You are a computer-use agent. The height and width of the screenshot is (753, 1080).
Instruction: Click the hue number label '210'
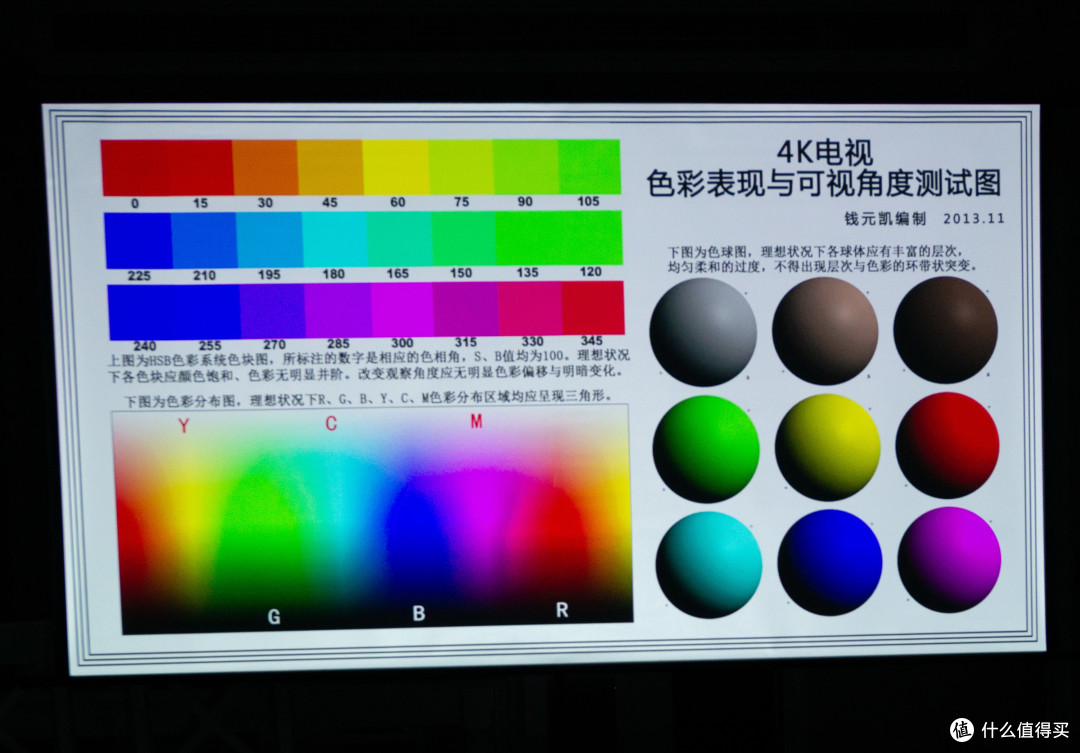coord(204,276)
